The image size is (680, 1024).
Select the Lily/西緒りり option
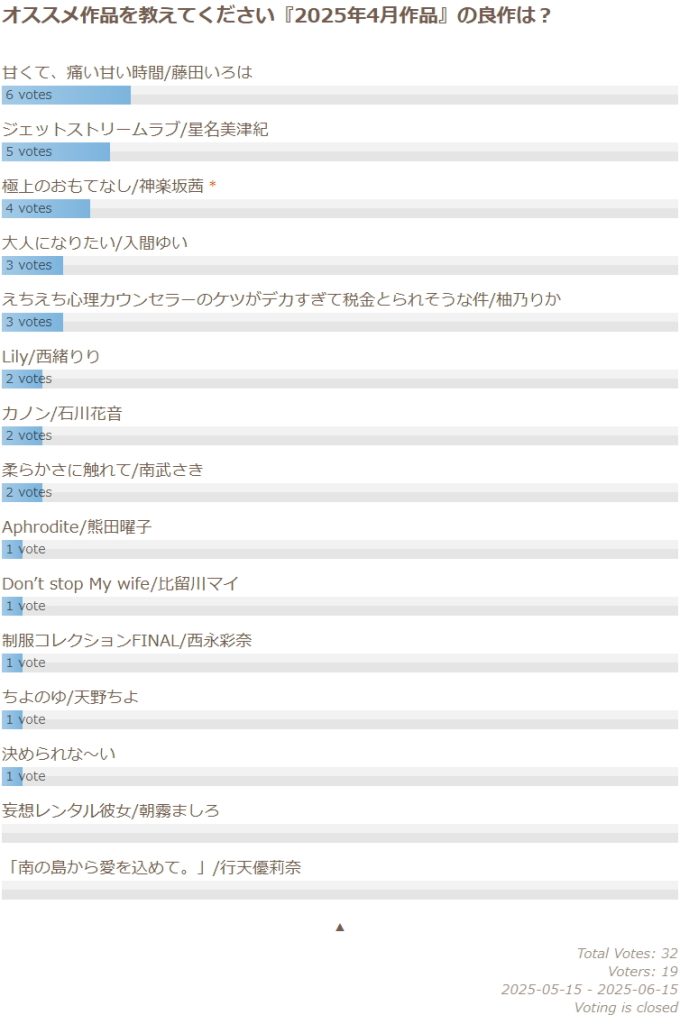(51, 357)
